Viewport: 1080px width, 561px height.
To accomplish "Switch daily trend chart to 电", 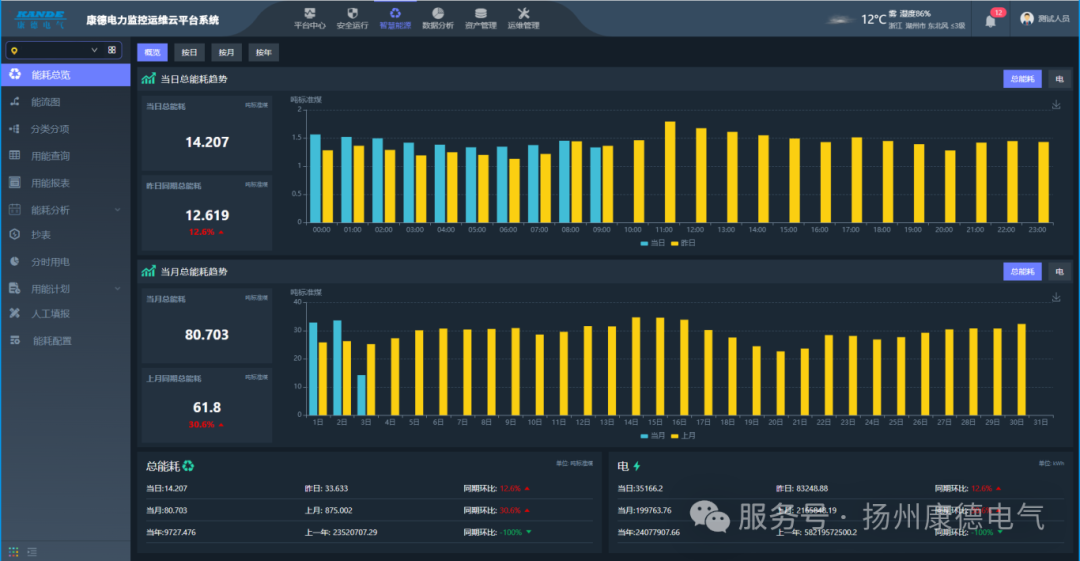I will [1059, 79].
